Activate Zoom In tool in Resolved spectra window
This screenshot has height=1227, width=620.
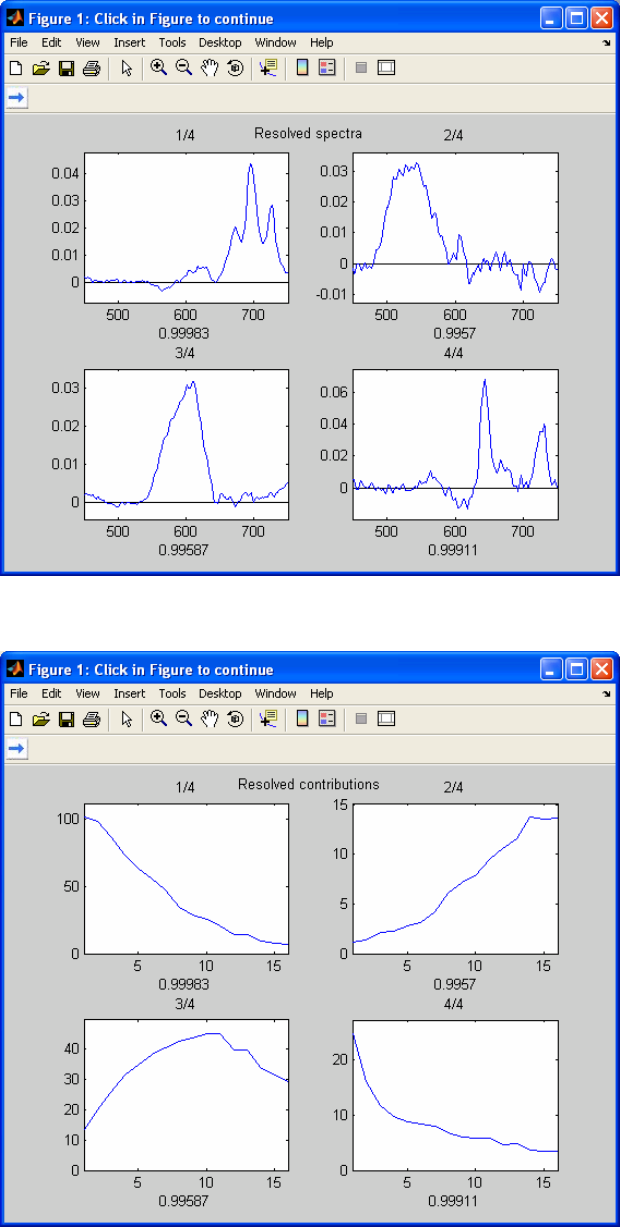[159, 69]
